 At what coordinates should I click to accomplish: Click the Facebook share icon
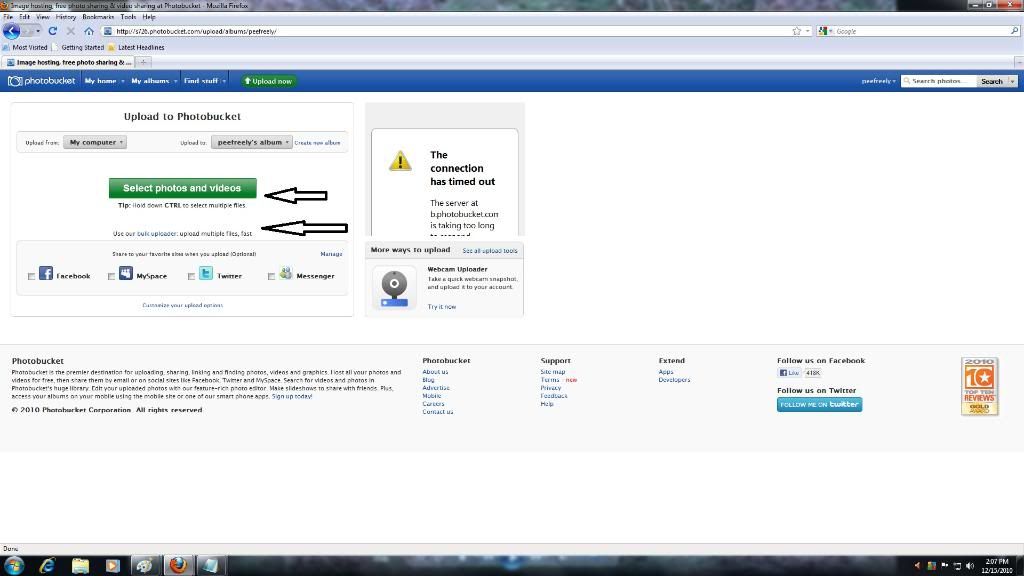pyautogui.click(x=46, y=273)
